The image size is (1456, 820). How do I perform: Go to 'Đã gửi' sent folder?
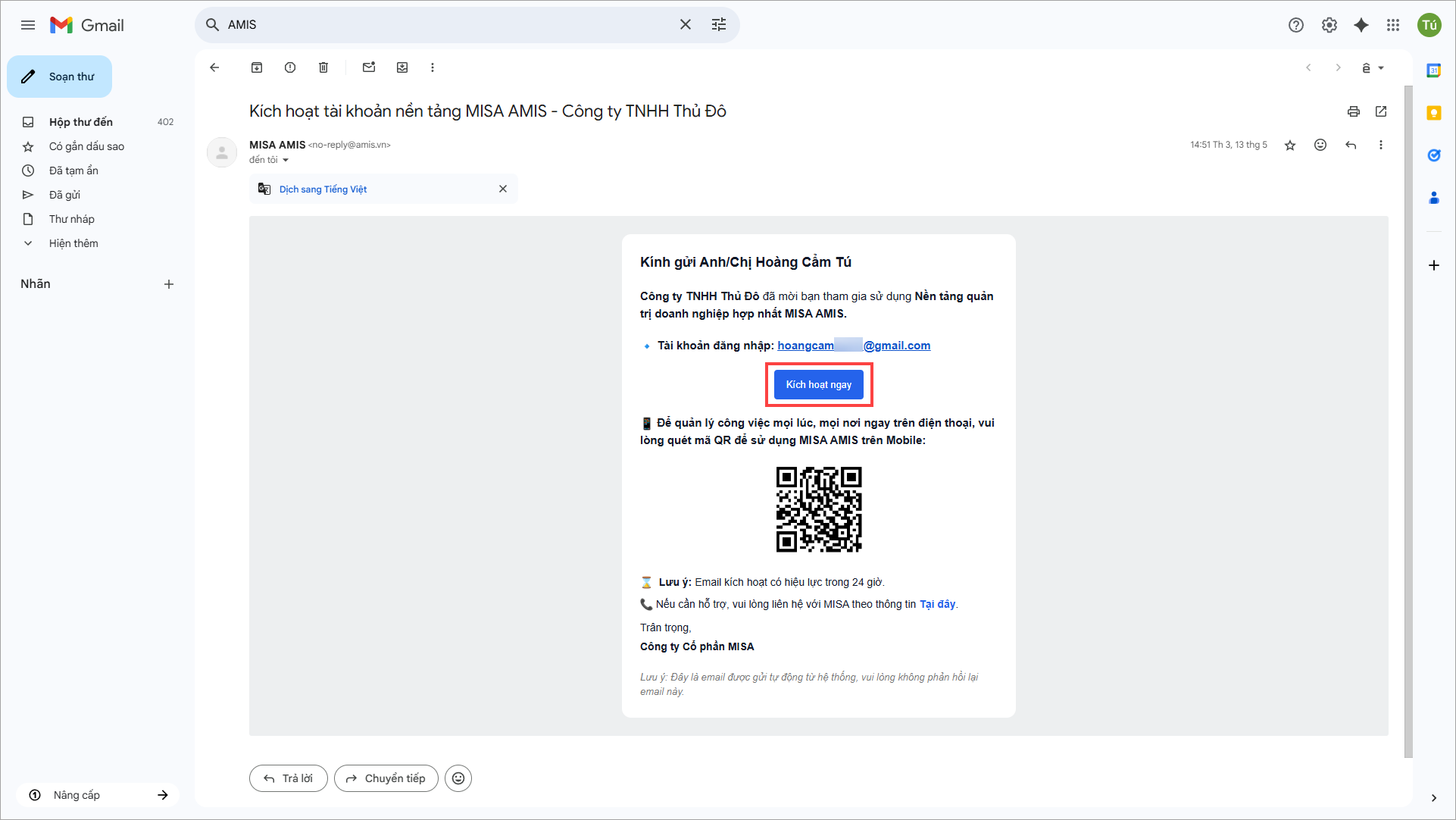64,195
